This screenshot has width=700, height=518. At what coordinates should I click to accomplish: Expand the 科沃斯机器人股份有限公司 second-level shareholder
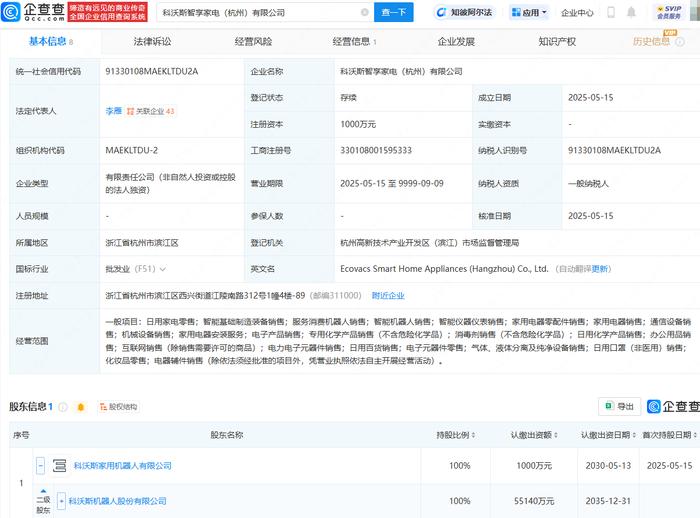tap(61, 501)
